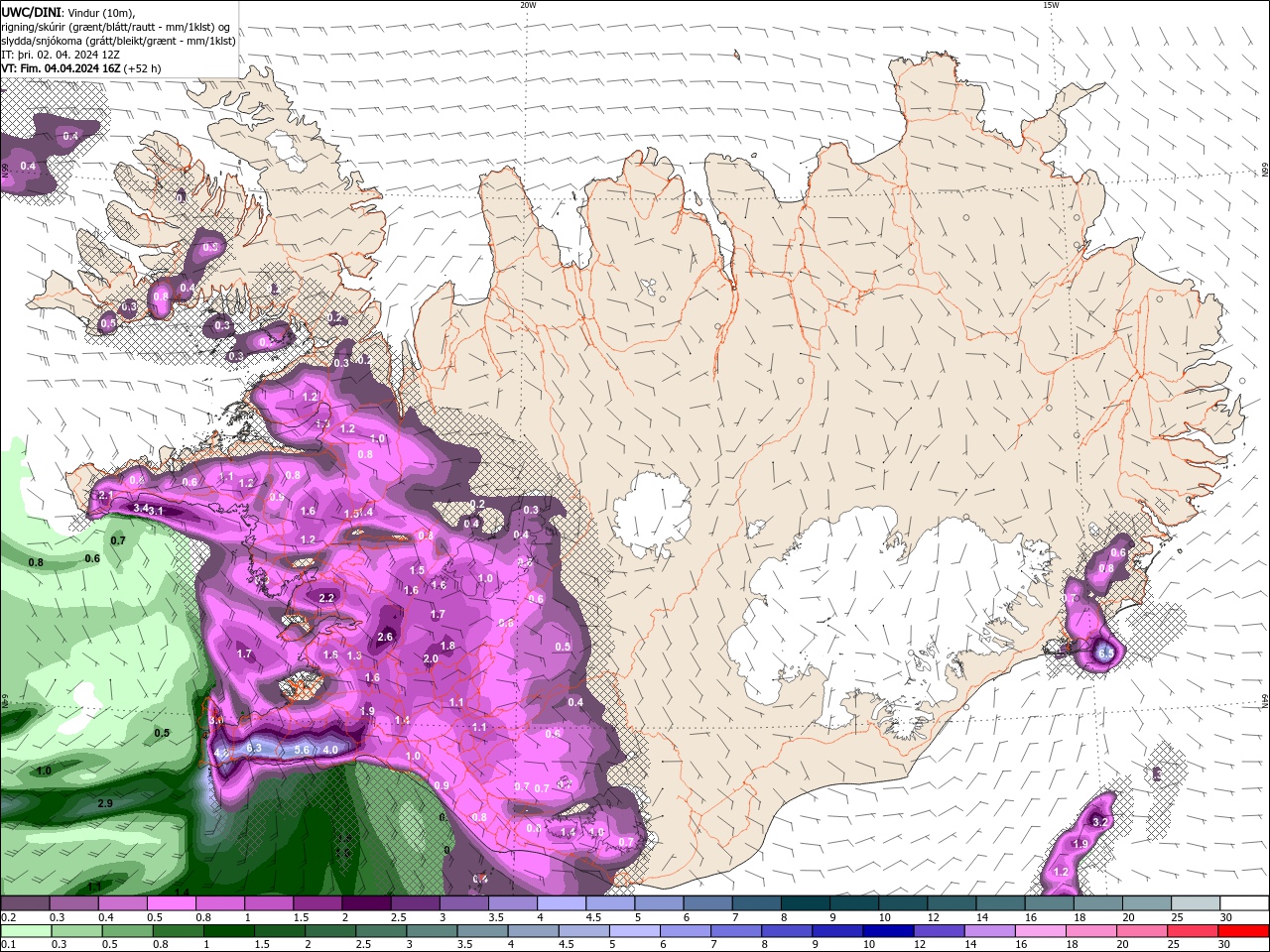The height and width of the screenshot is (952, 1270).
Task: Pick the bright red 30 swatch in bottom legend row
Action: pos(1242,931)
